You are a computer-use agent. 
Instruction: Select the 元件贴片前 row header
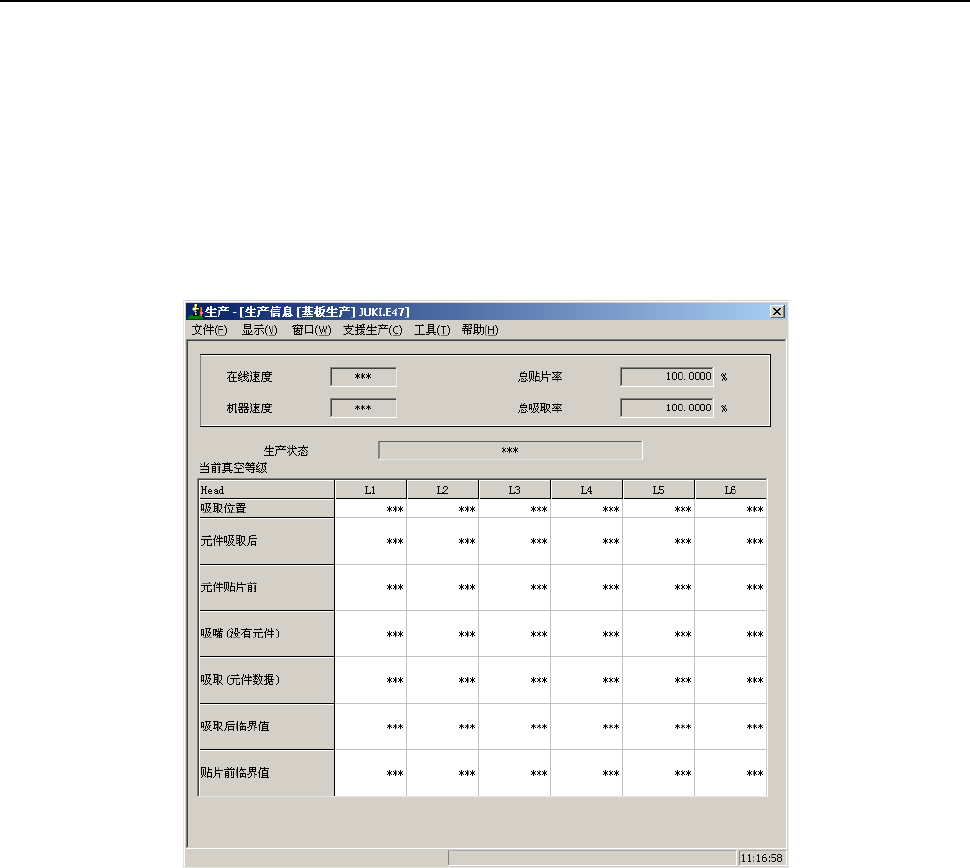(x=267, y=587)
